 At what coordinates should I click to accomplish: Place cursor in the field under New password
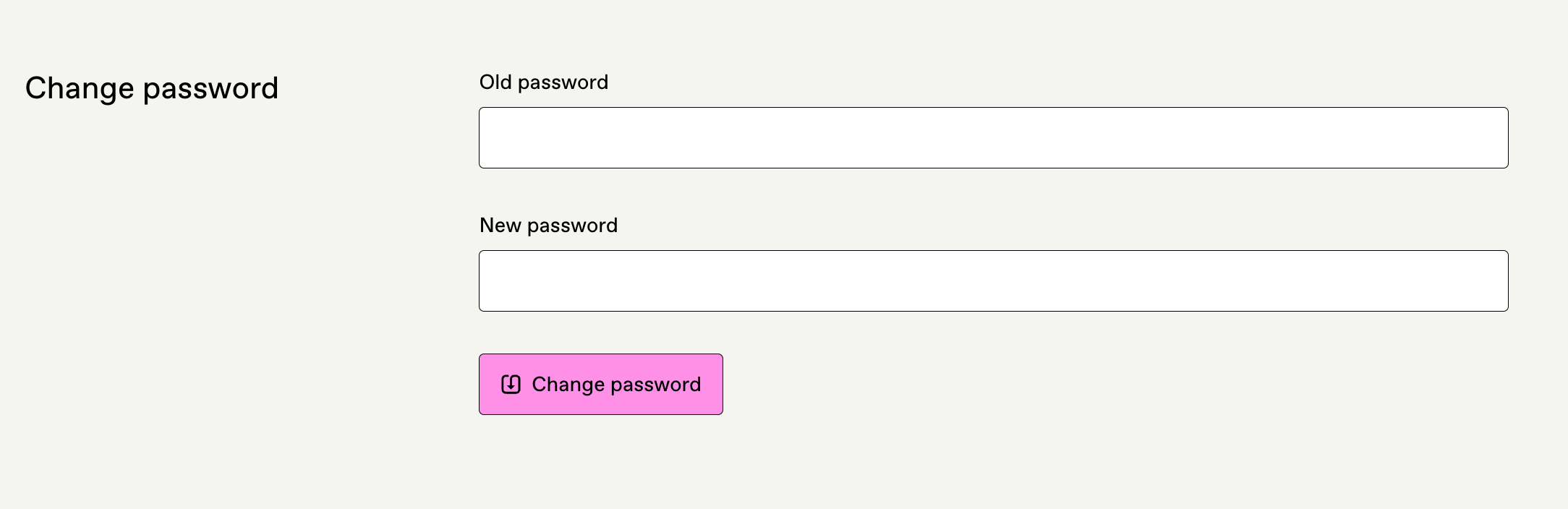(x=993, y=281)
